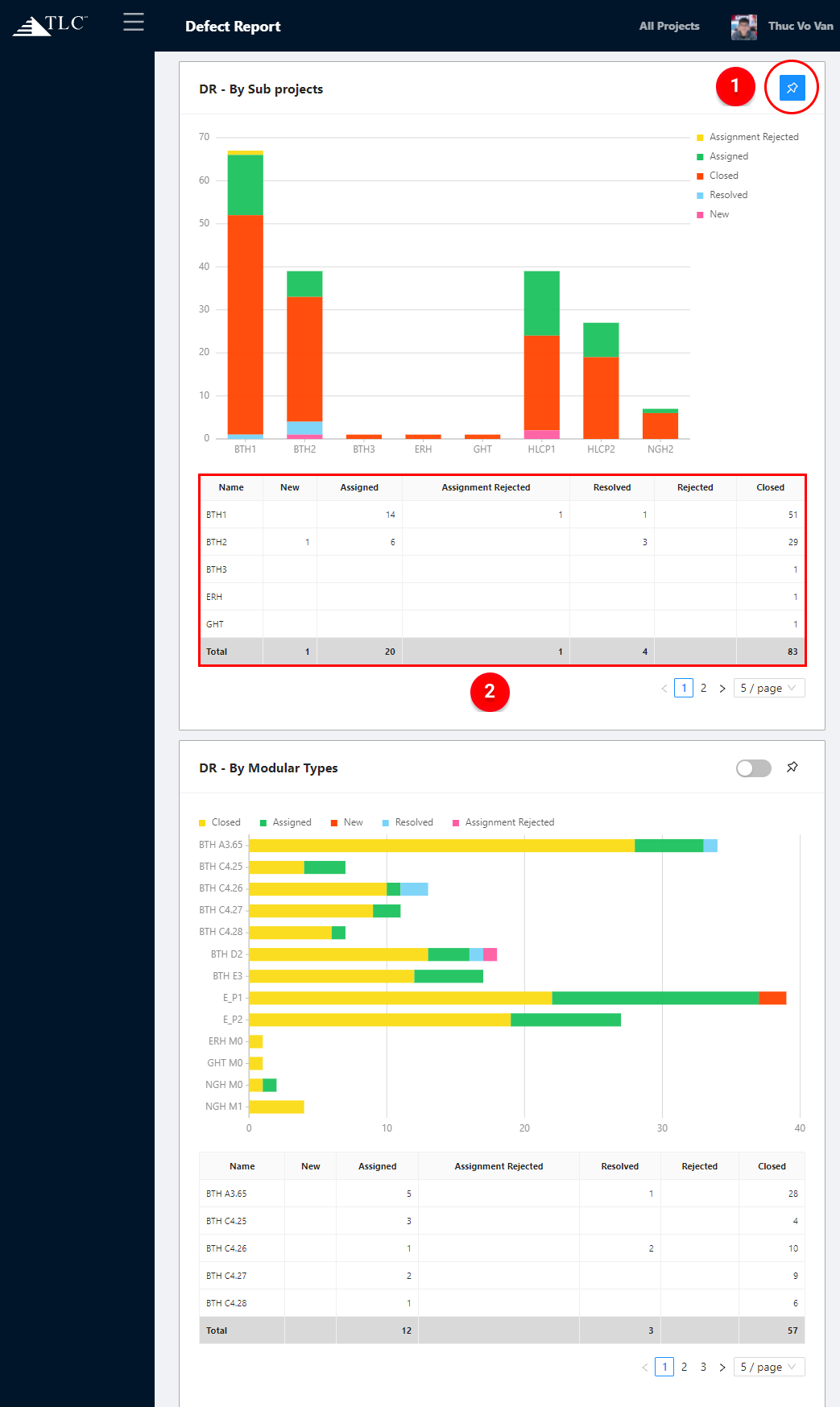Click previous page arrow in Modular Types table

(645, 1368)
